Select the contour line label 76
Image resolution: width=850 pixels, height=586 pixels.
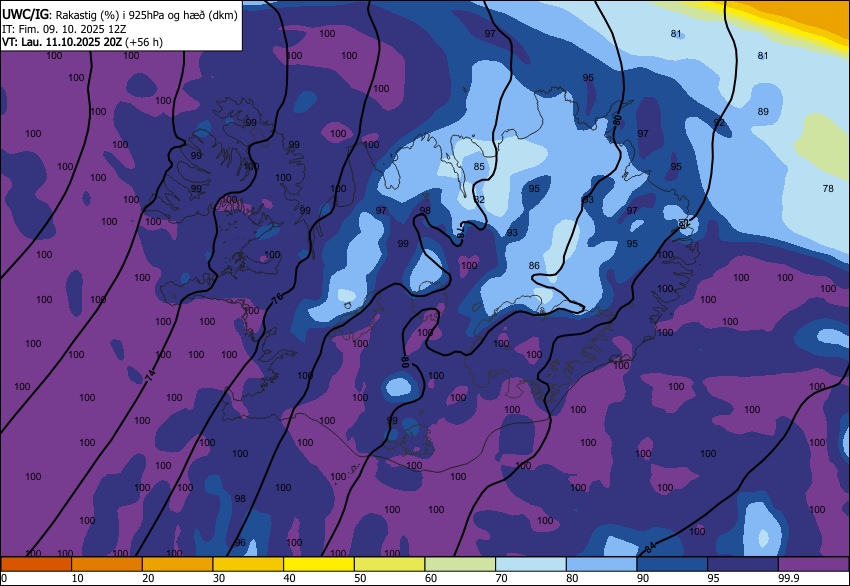pyautogui.click(x=277, y=298)
